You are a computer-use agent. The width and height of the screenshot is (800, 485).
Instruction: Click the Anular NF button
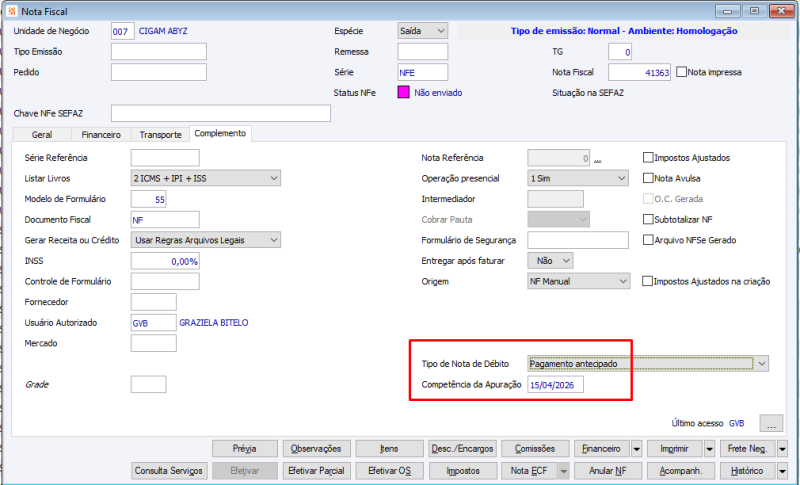(608, 471)
